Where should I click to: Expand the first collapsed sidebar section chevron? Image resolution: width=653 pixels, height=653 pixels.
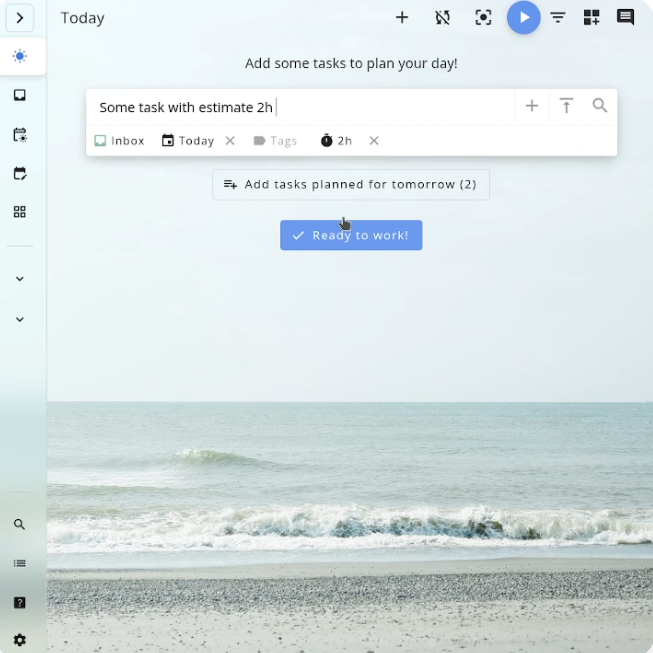20,279
